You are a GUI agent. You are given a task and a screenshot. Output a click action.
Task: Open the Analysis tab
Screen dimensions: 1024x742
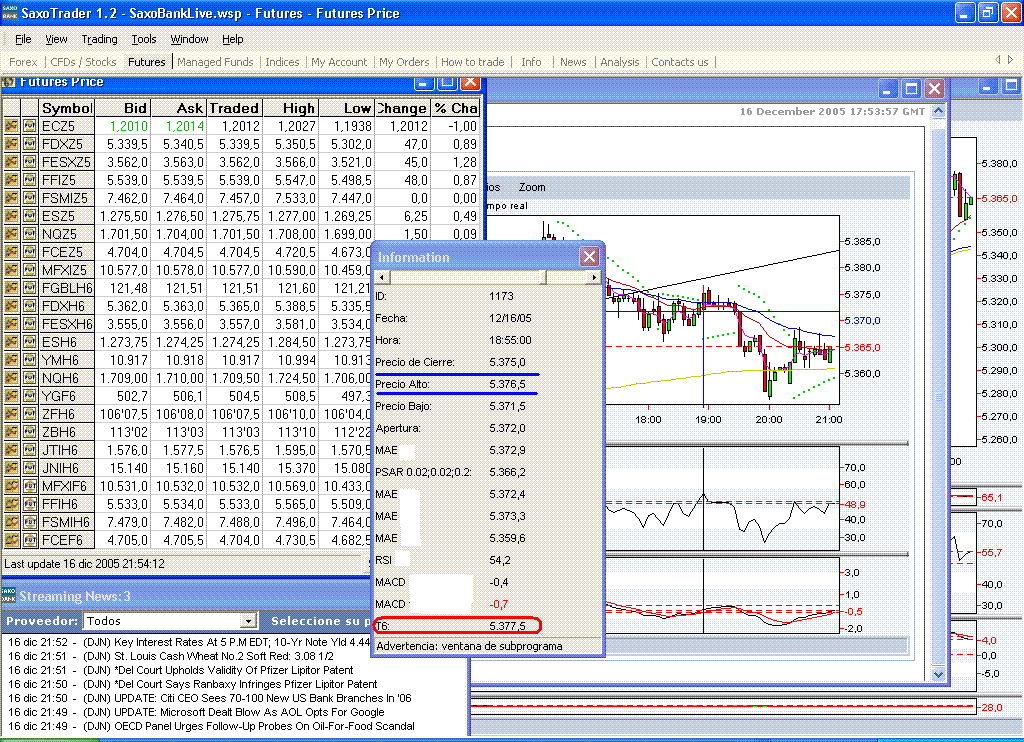620,62
